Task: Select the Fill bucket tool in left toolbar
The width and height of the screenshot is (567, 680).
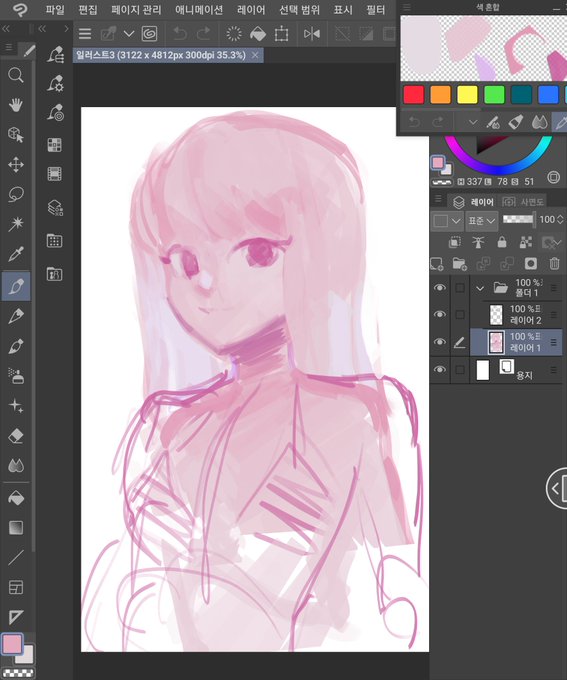Action: pos(16,498)
